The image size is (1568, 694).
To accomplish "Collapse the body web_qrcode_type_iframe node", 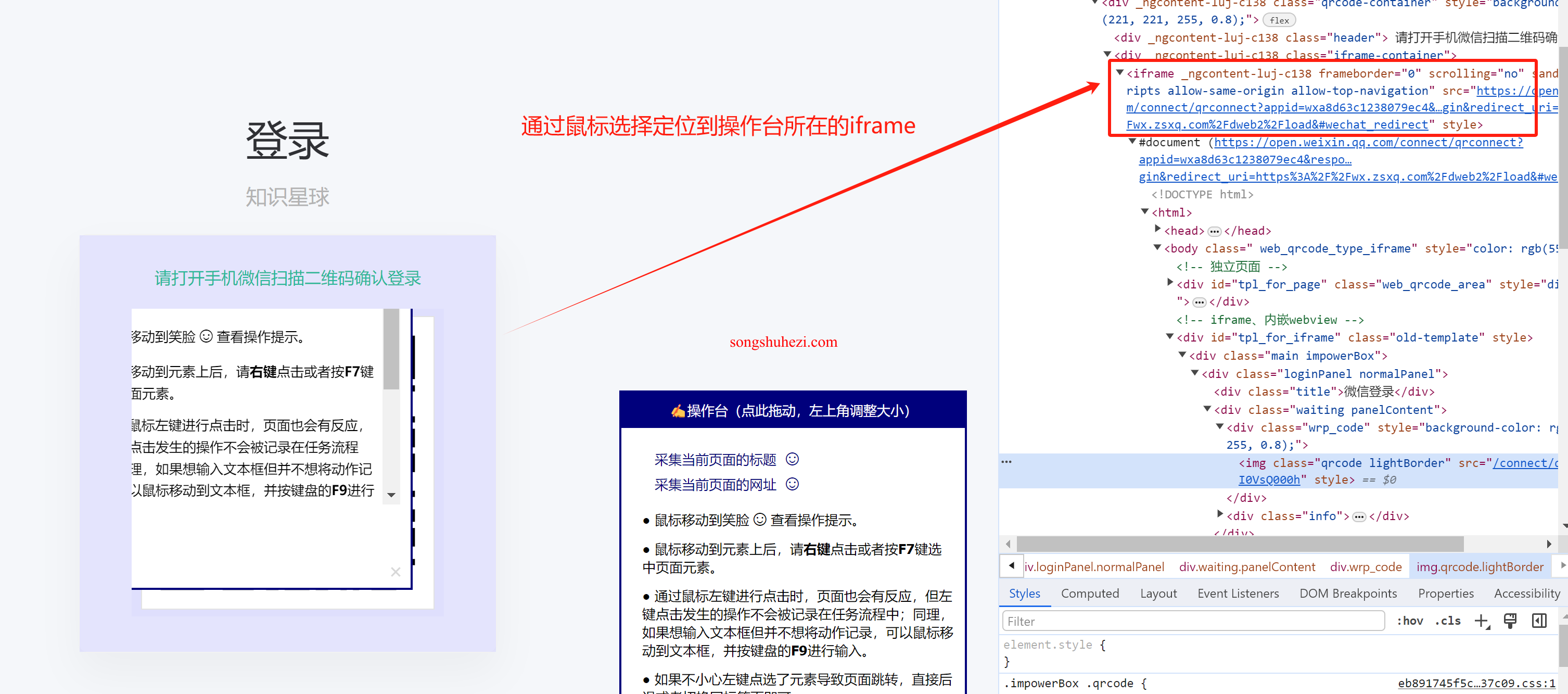I will coord(1157,247).
